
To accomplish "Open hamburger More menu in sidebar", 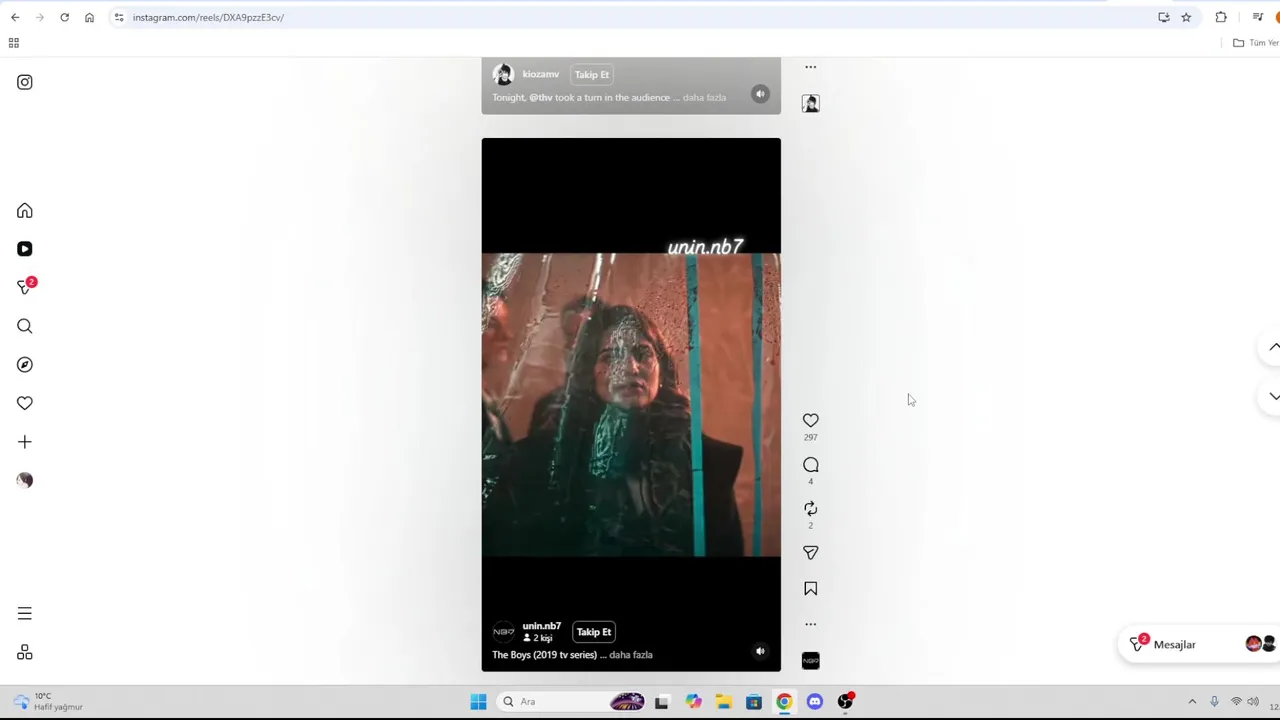I will pyautogui.click(x=25, y=613).
